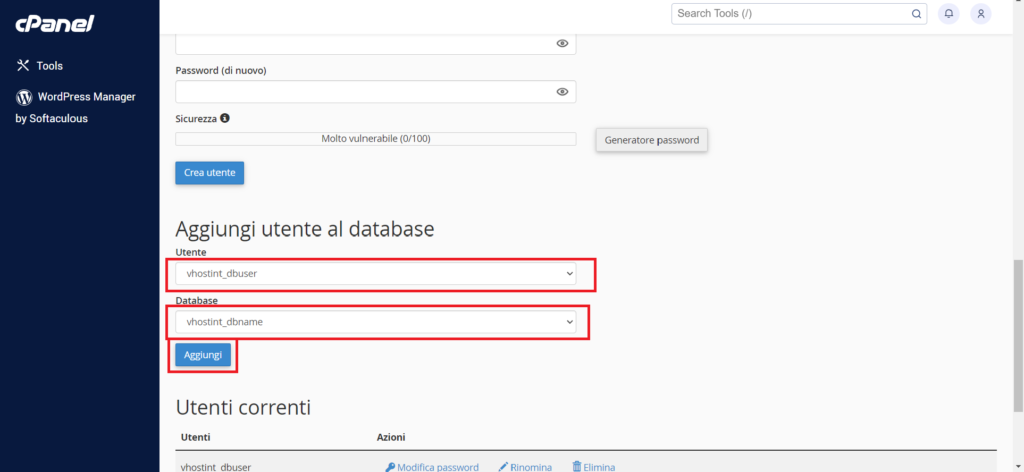Click the vertical page scrollbar
The width and height of the screenshot is (1024, 472).
[x=1019, y=336]
